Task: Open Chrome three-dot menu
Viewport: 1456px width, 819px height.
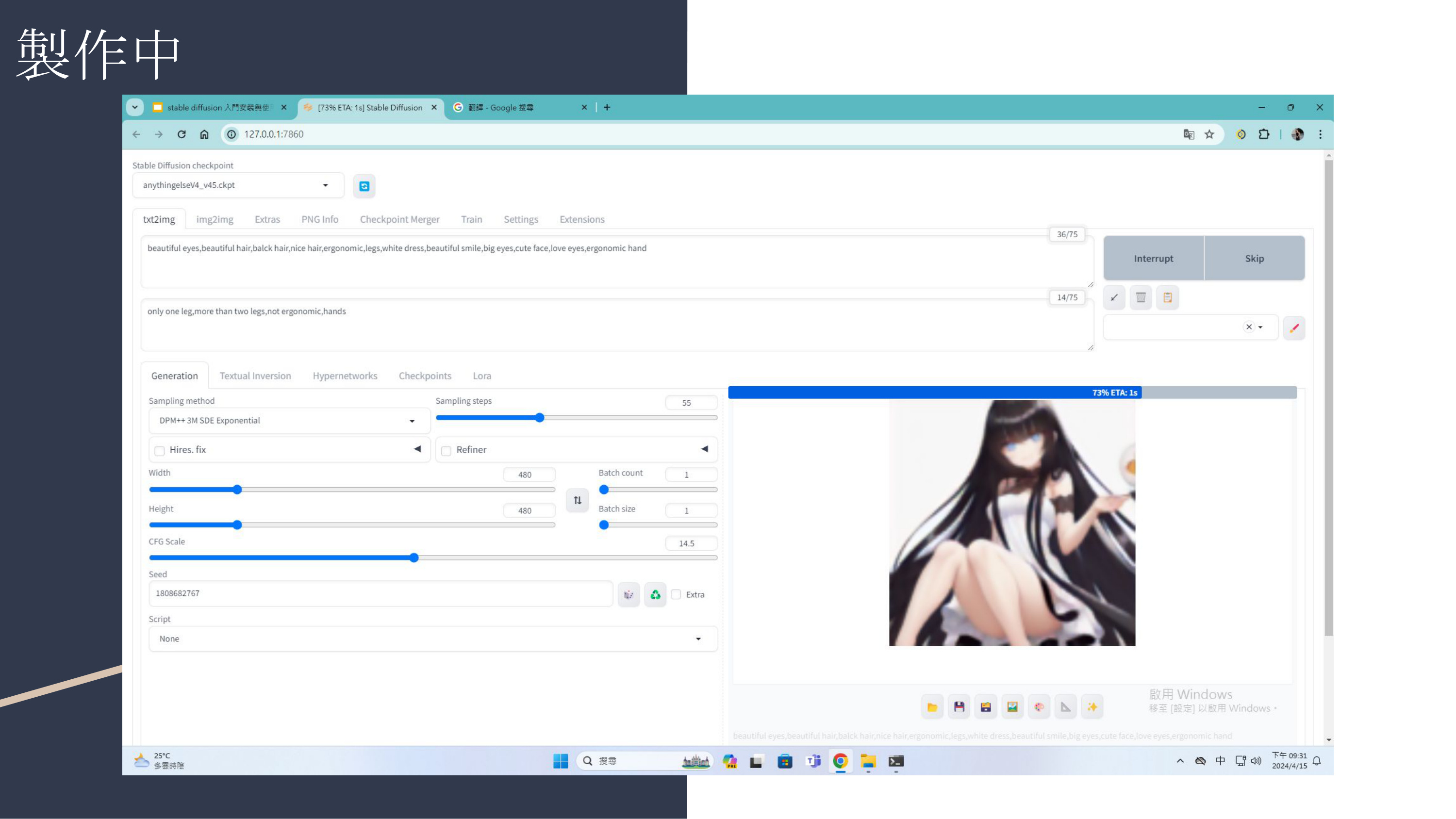Action: 1320,134
